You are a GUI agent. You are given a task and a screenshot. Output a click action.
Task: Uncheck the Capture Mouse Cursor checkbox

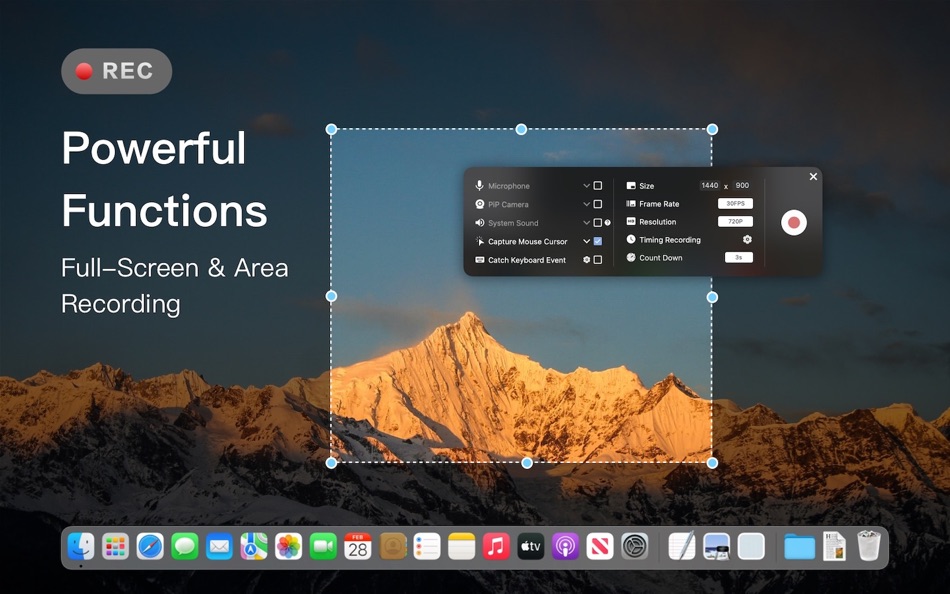(597, 241)
